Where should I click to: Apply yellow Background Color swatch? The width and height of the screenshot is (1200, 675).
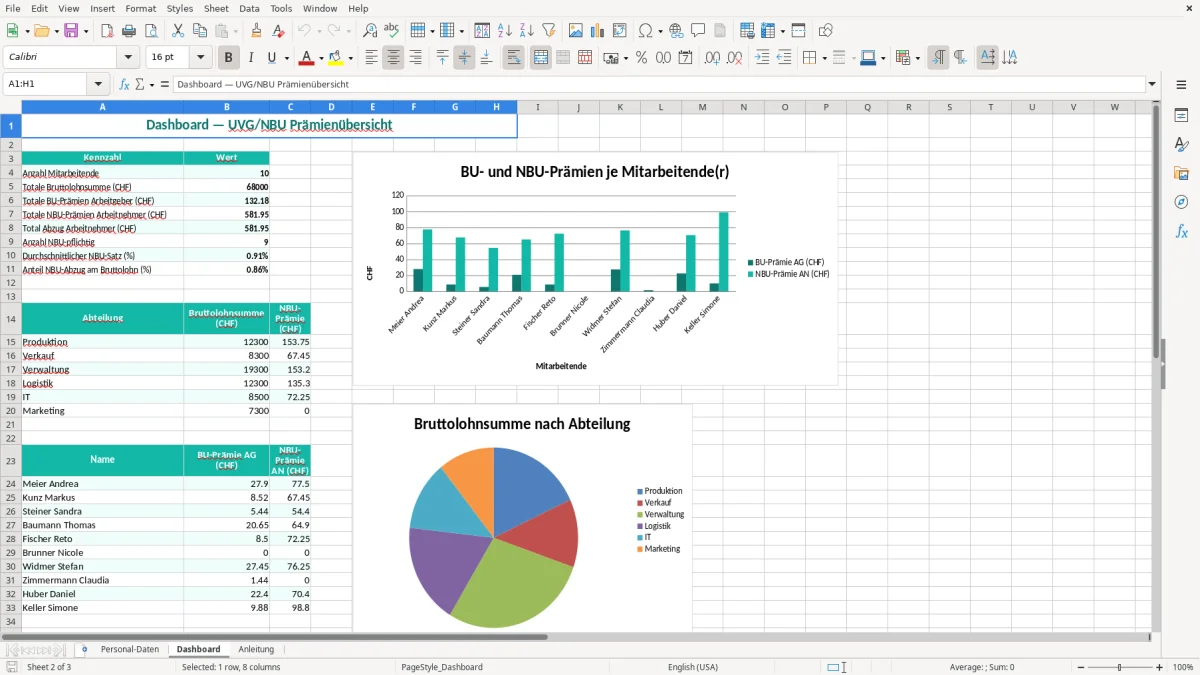coord(335,58)
